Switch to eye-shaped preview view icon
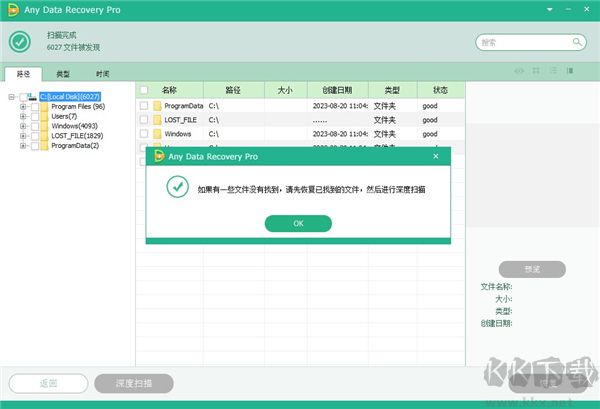 [519, 71]
